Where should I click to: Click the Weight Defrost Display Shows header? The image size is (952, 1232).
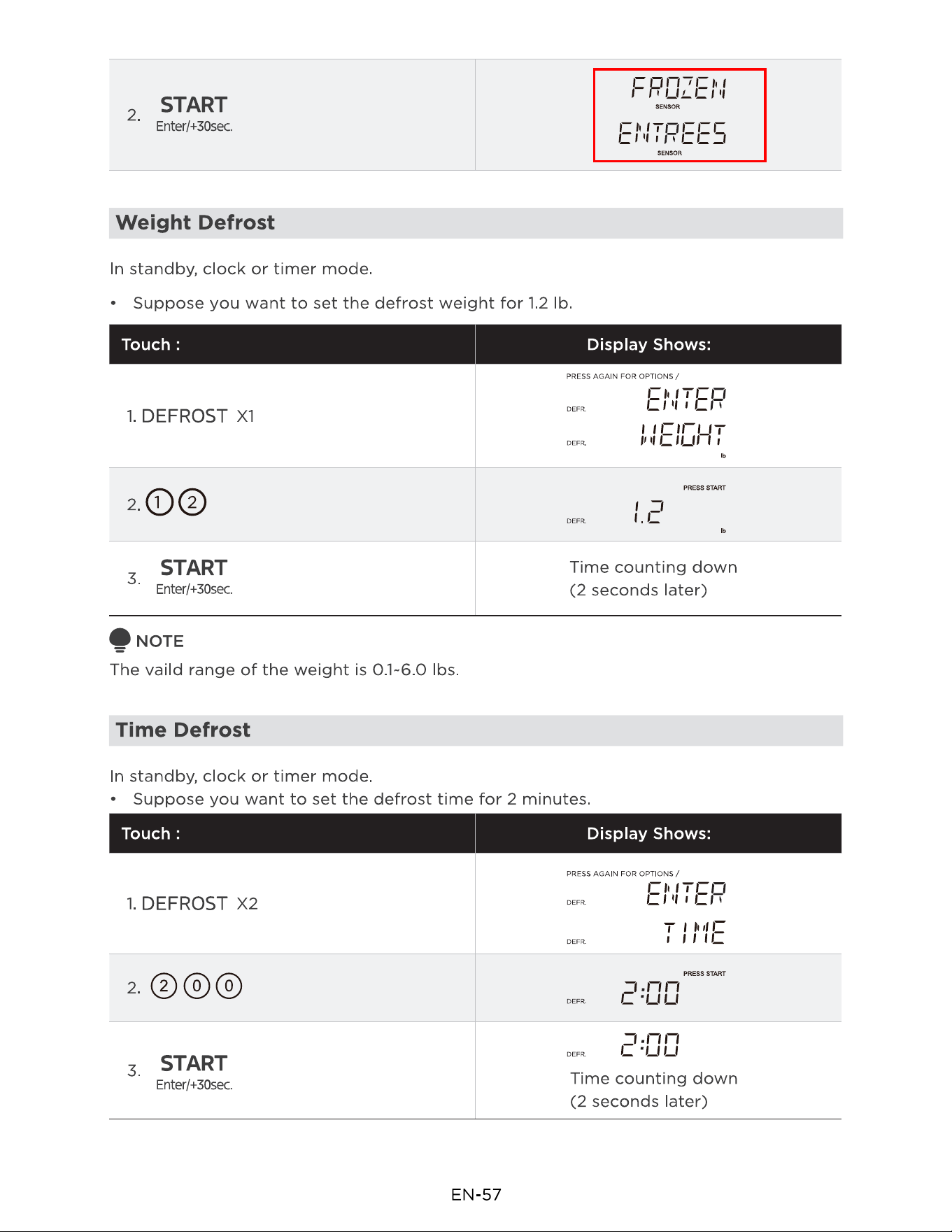(x=648, y=344)
